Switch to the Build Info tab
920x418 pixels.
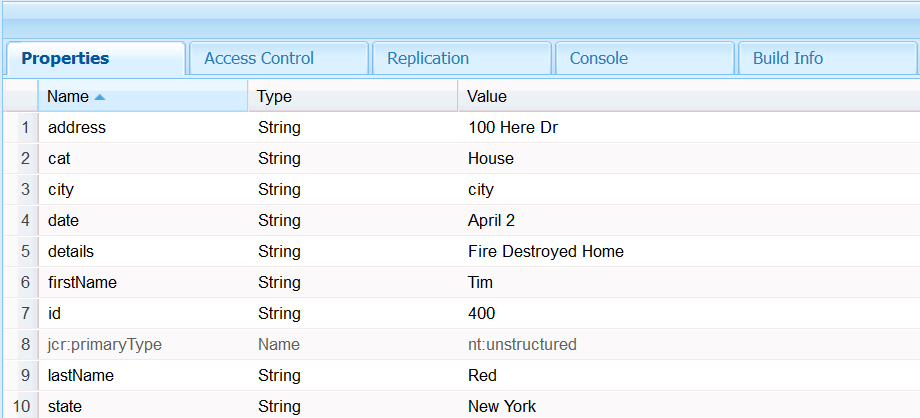coord(787,58)
